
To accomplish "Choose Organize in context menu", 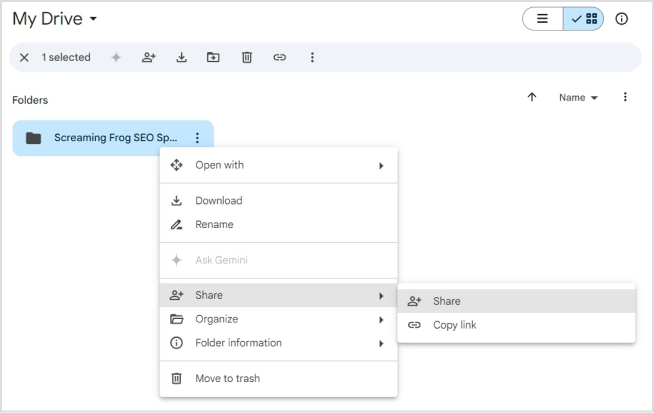I will click(278, 319).
